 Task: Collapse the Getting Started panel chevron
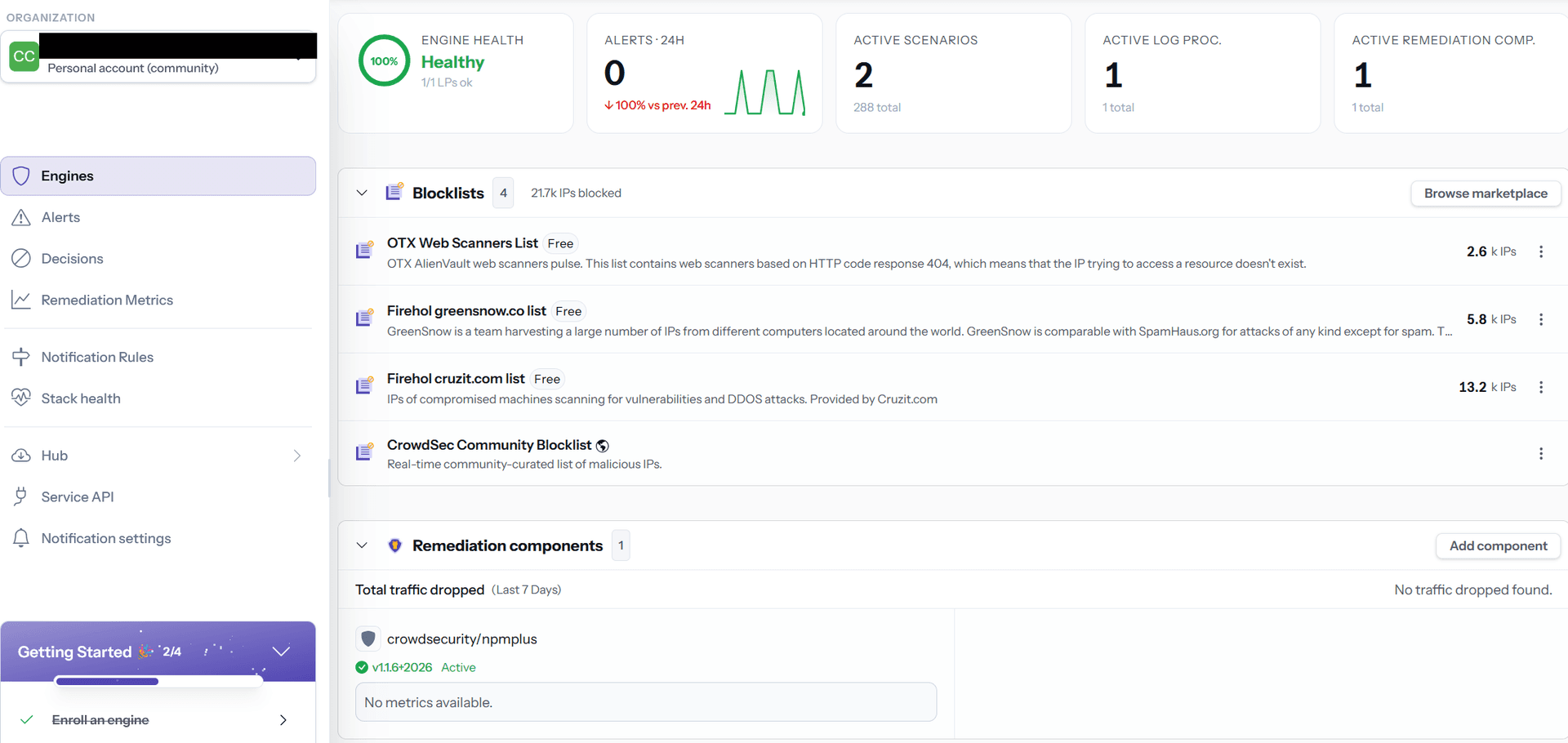[282, 652]
